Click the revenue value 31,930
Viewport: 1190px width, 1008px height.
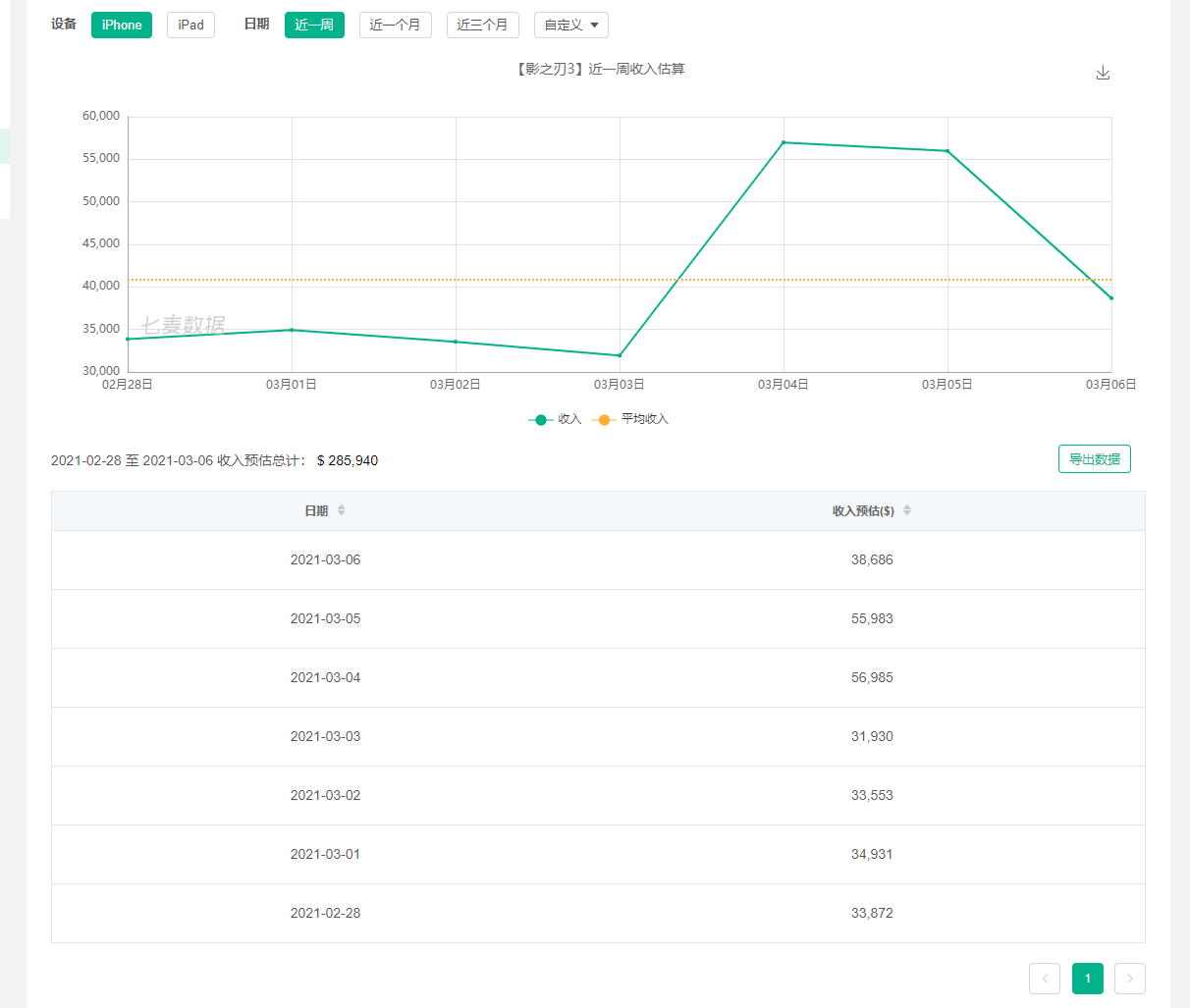[x=872, y=736]
